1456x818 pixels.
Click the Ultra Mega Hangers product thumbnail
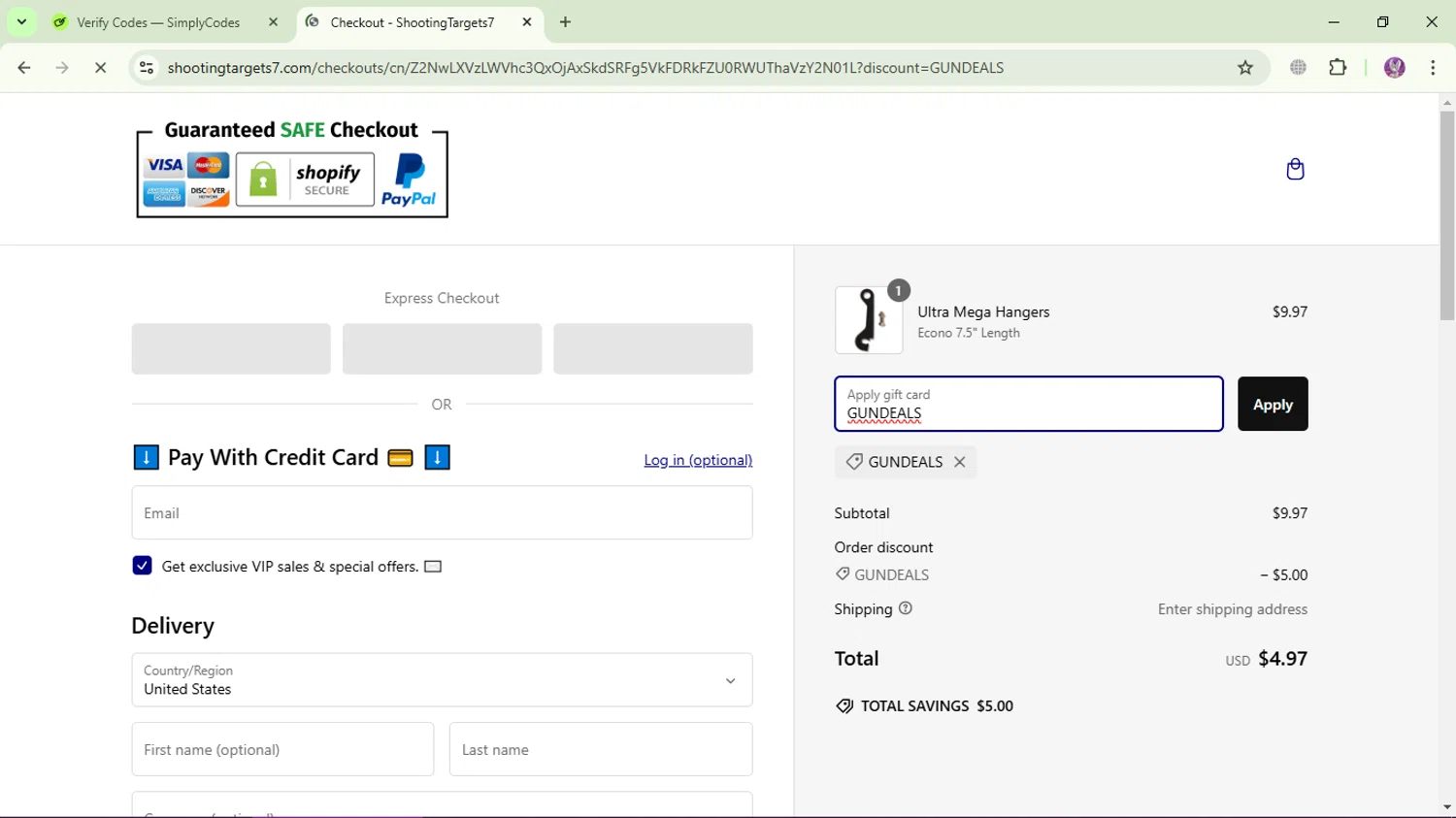[869, 320]
